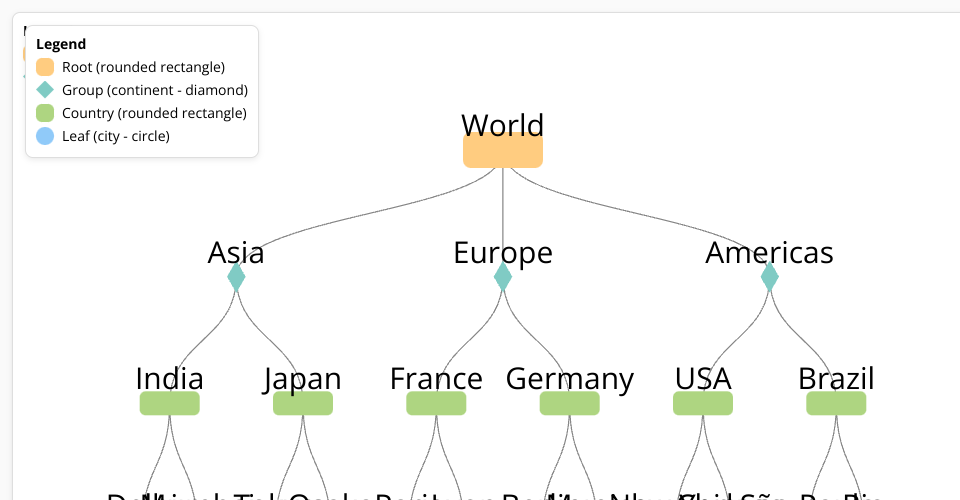Image resolution: width=960 pixels, height=500 pixels.
Task: Click the Germany green node
Action: tap(570, 403)
